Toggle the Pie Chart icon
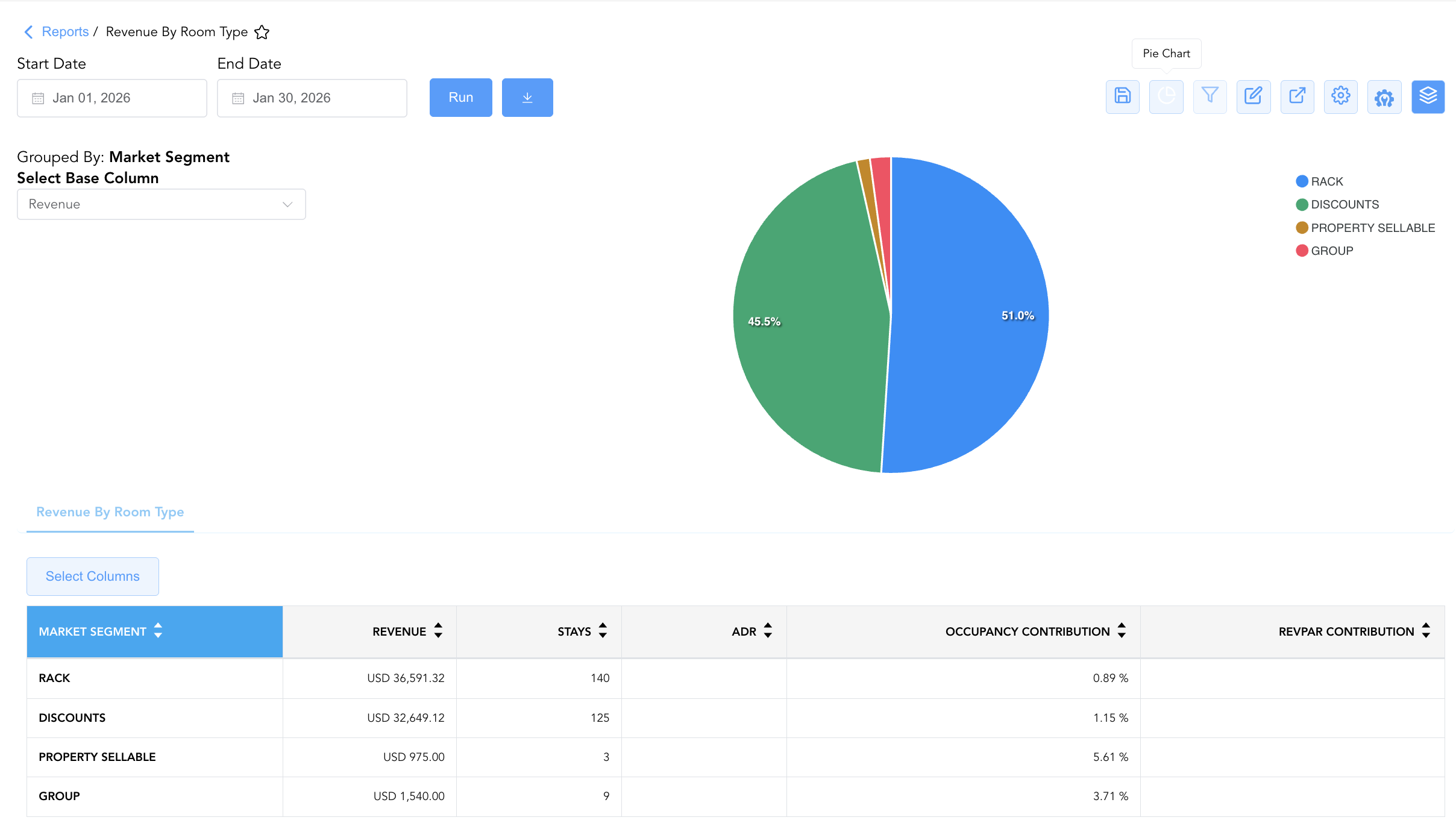Screen dimensions: 1456x823 click(1166, 96)
